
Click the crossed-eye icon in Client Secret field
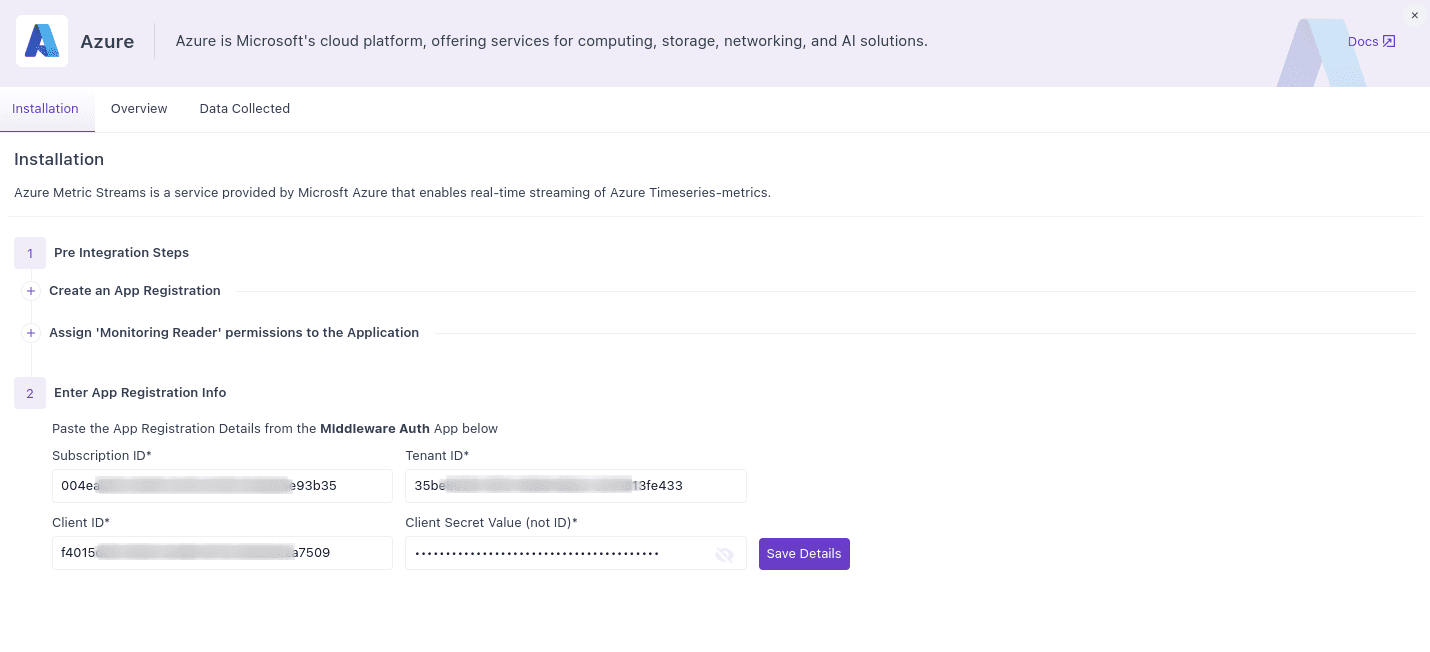click(x=724, y=554)
